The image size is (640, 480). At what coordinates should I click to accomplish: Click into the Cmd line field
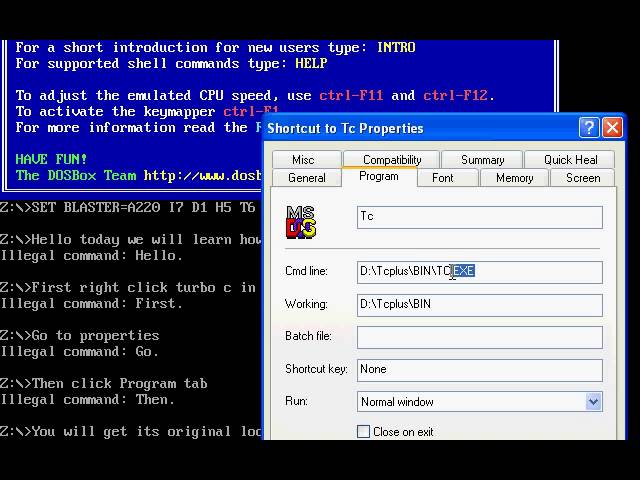click(480, 272)
